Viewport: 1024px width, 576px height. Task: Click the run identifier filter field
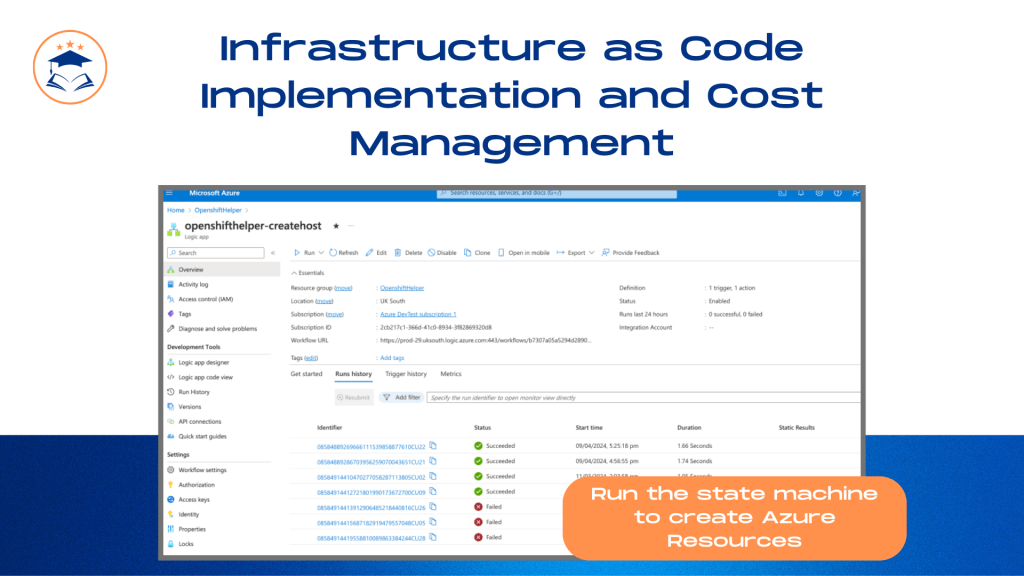(643, 398)
